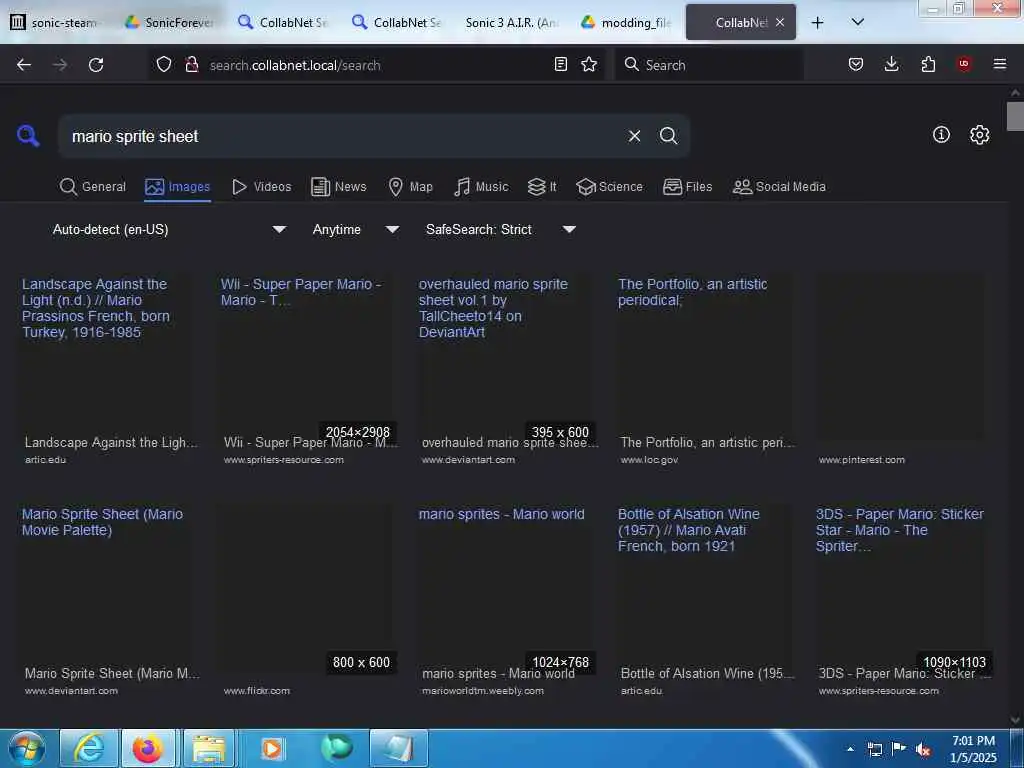Image resolution: width=1024 pixels, height=768 pixels.
Task: Open the SafeSearch: Strict dropdown
Action: click(x=500, y=229)
